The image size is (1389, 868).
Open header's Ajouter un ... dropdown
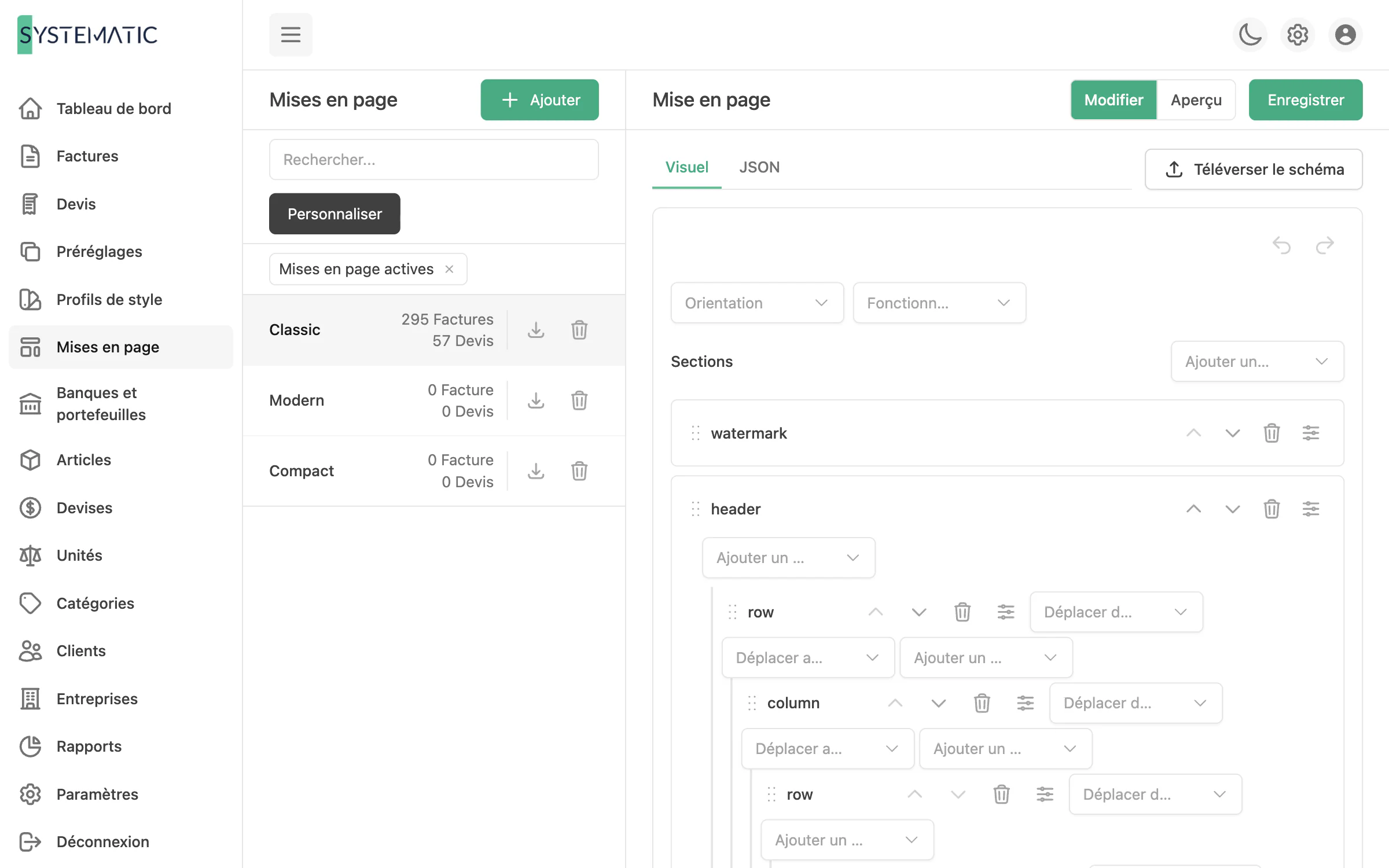788,558
